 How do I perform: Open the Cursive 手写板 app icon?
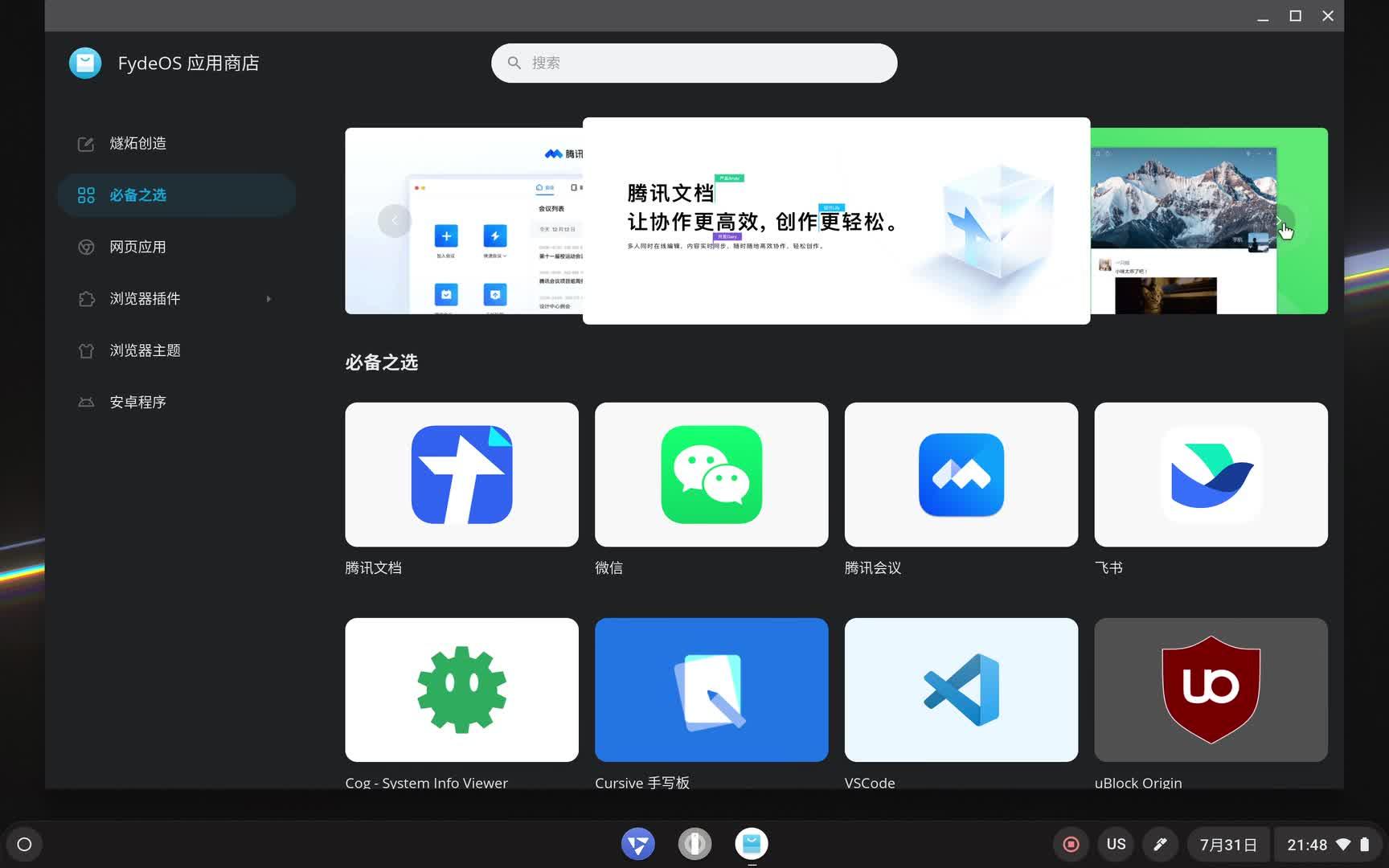pyautogui.click(x=711, y=689)
